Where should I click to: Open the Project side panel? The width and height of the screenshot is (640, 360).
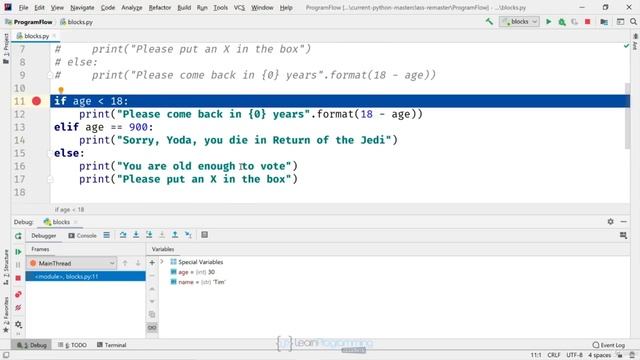pyautogui.click(x=6, y=48)
